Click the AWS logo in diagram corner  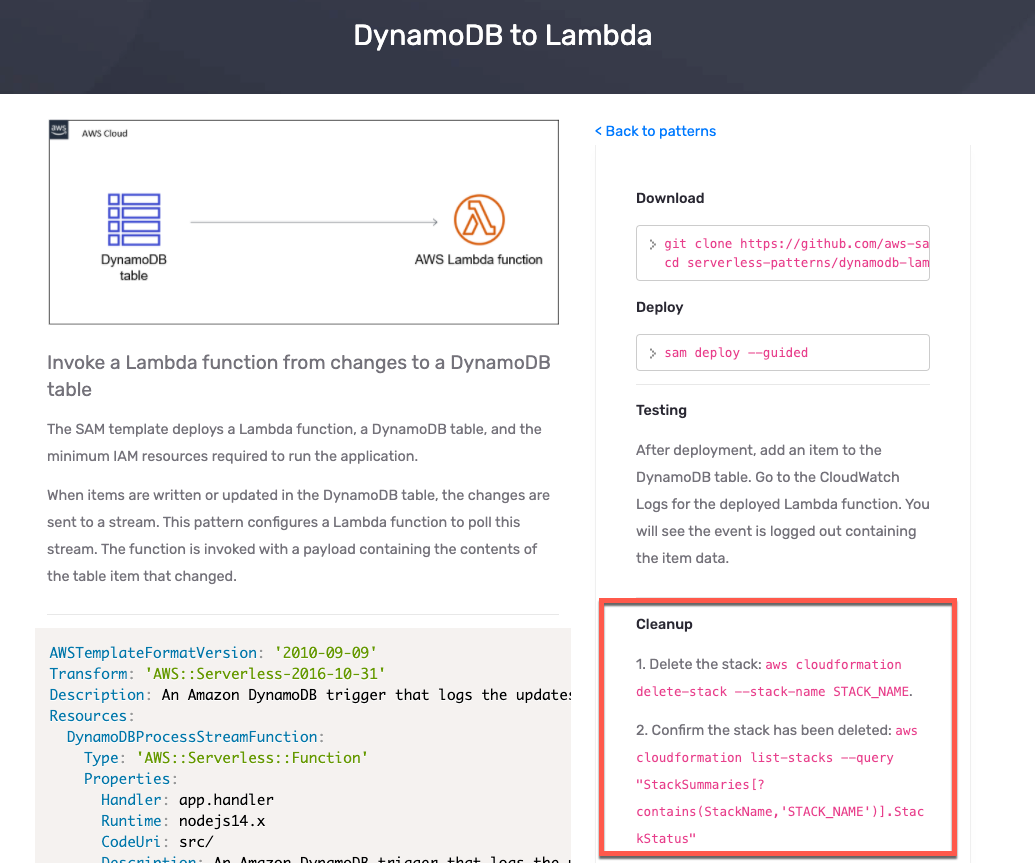click(x=59, y=129)
